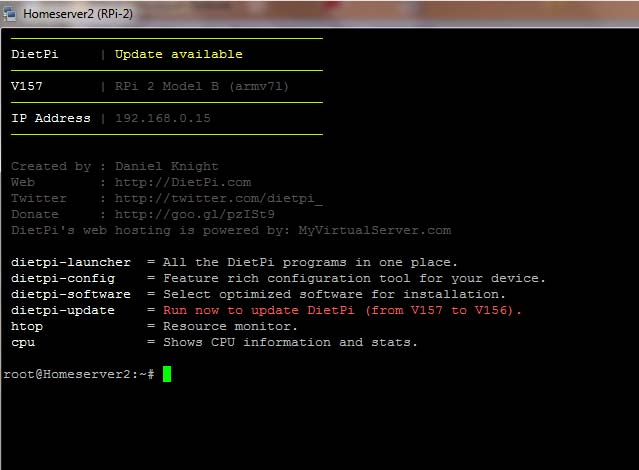
Task: Click 'Shows CPU information and stats.' text
Action: click(290, 342)
